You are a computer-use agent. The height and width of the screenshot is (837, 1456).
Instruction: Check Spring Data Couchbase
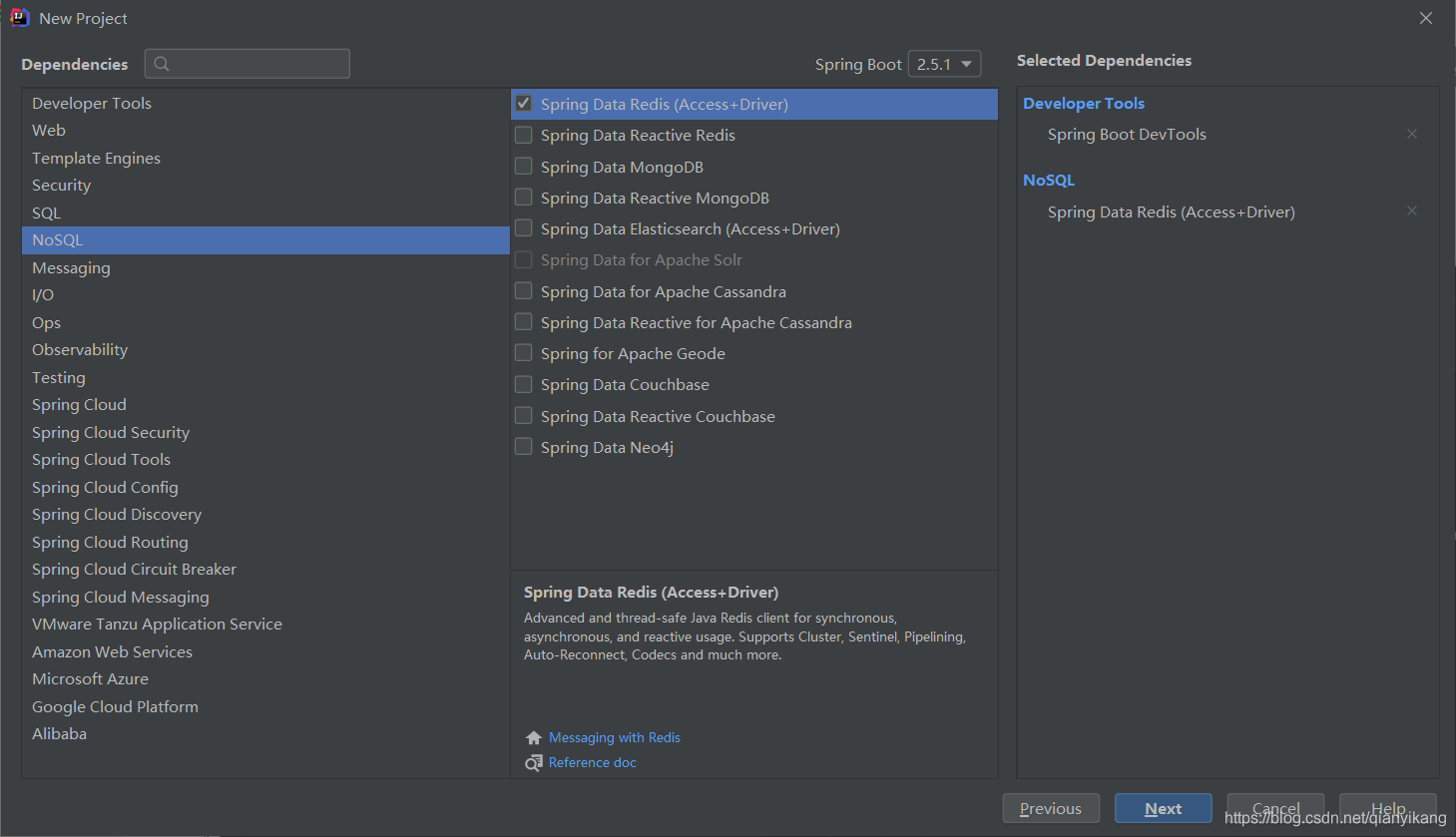[523, 384]
